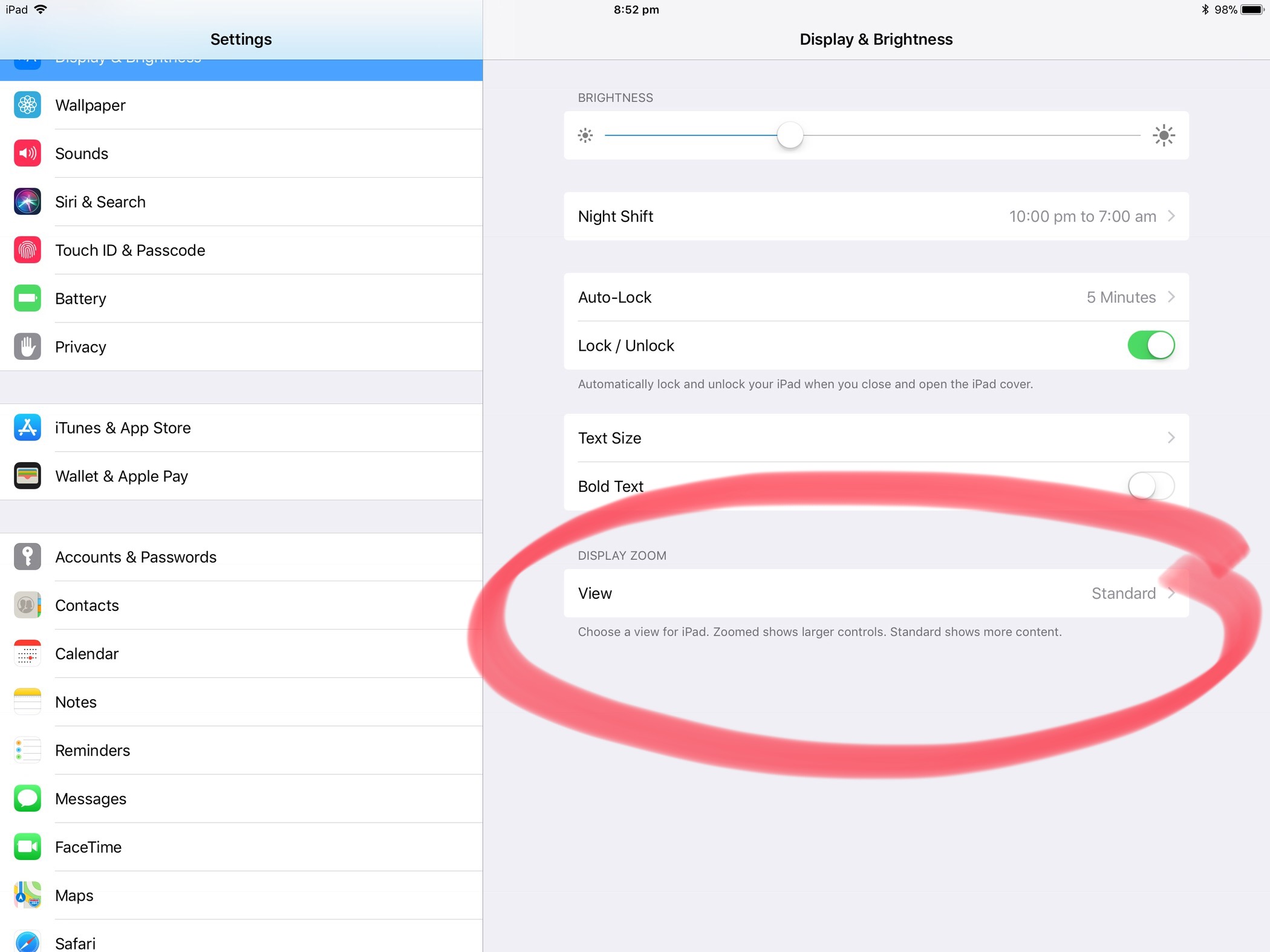Go to Messages settings
The width and height of the screenshot is (1270, 952).
(x=91, y=799)
